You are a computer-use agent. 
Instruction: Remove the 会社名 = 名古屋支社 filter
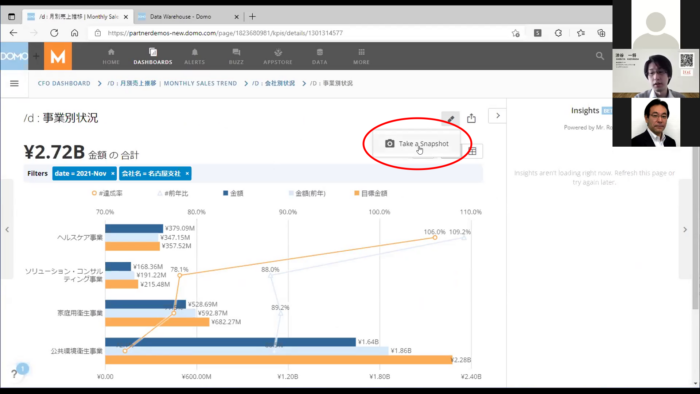point(187,174)
